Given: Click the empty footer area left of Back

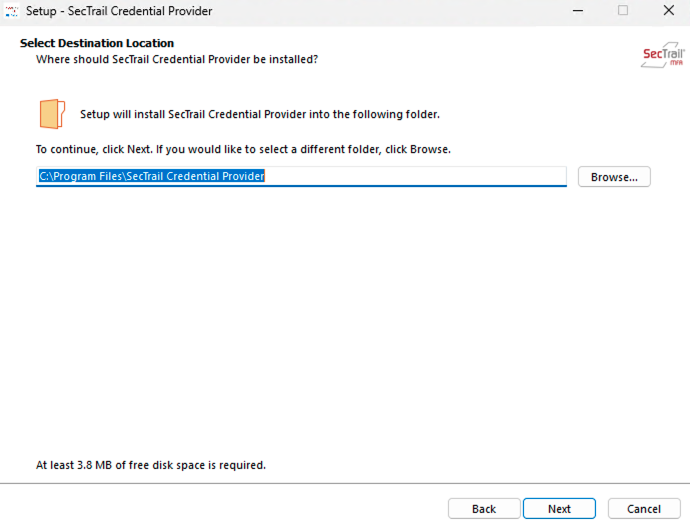Looking at the screenshot, I should [x=220, y=508].
